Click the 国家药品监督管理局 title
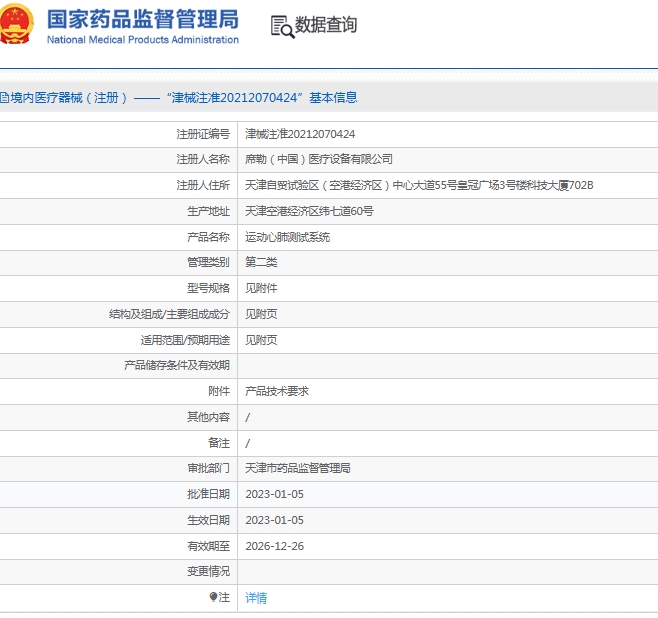Screen dimensions: 658x618 pyautogui.click(x=143, y=19)
